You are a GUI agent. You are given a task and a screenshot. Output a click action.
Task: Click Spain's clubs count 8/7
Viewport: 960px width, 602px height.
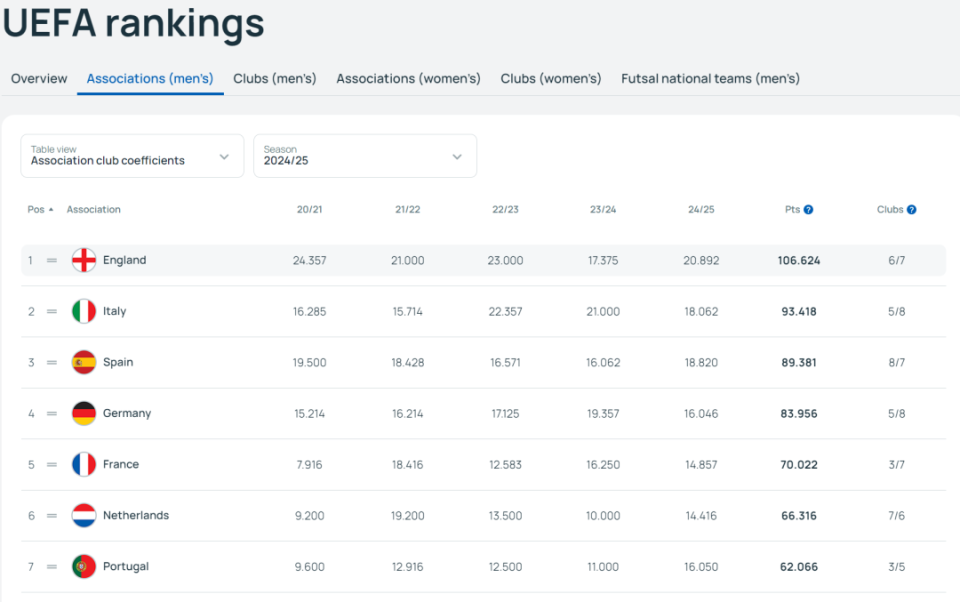(897, 363)
